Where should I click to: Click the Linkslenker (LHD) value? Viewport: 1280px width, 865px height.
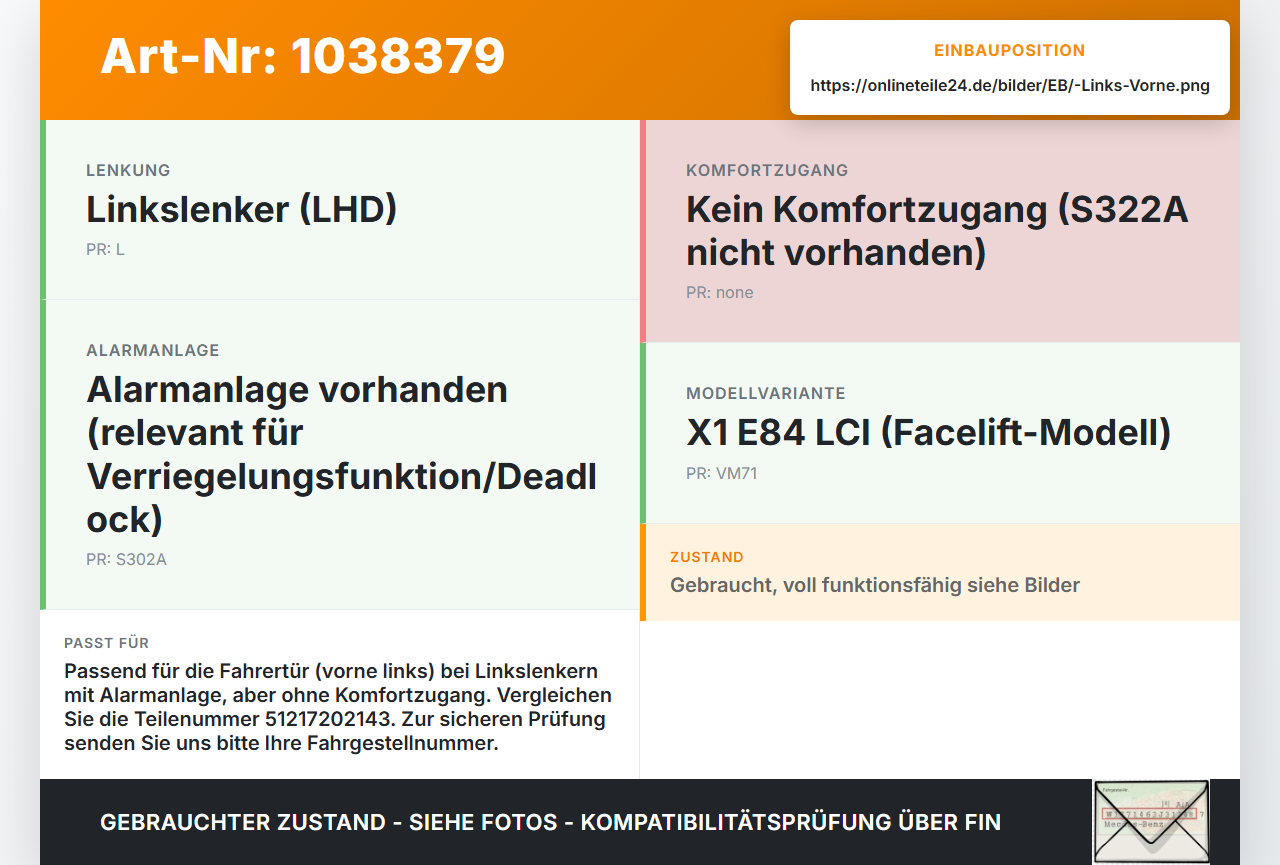tap(242, 210)
